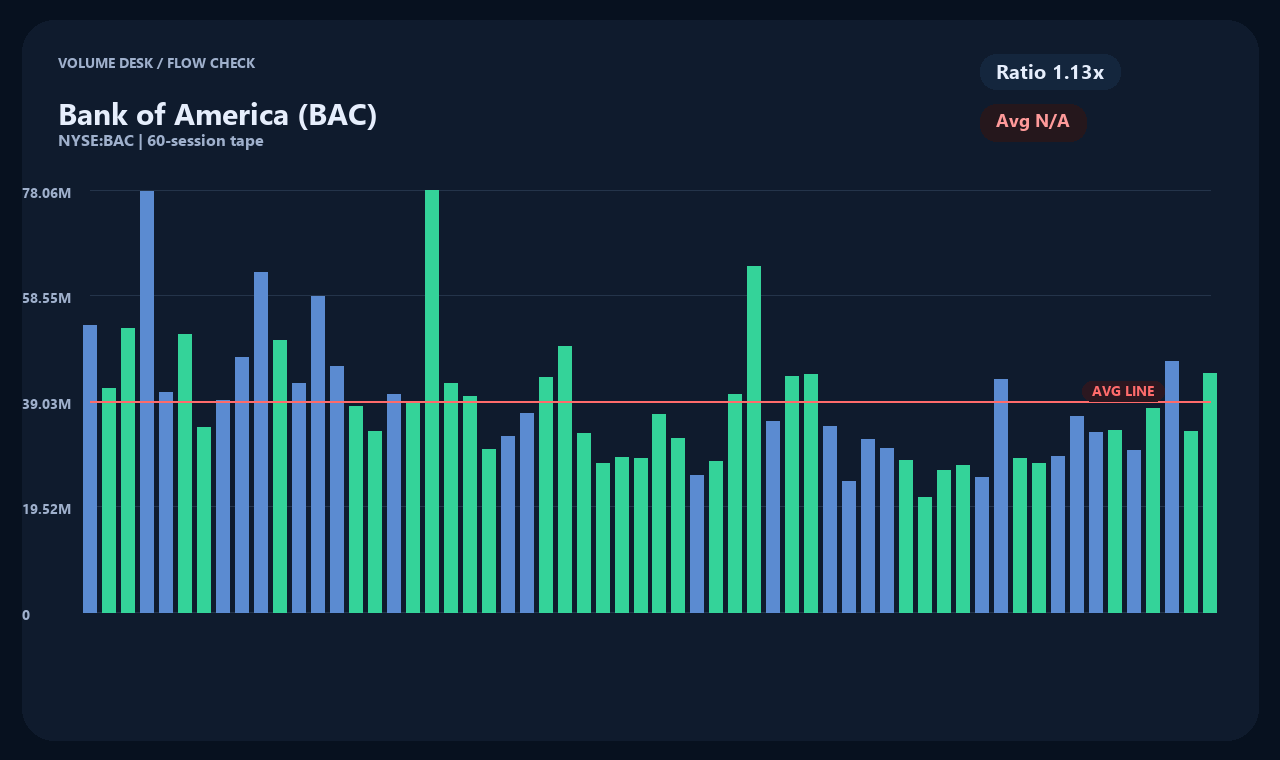Select the tallest blue volume bar
Image resolution: width=1280 pixels, height=760 pixels.
click(x=147, y=402)
